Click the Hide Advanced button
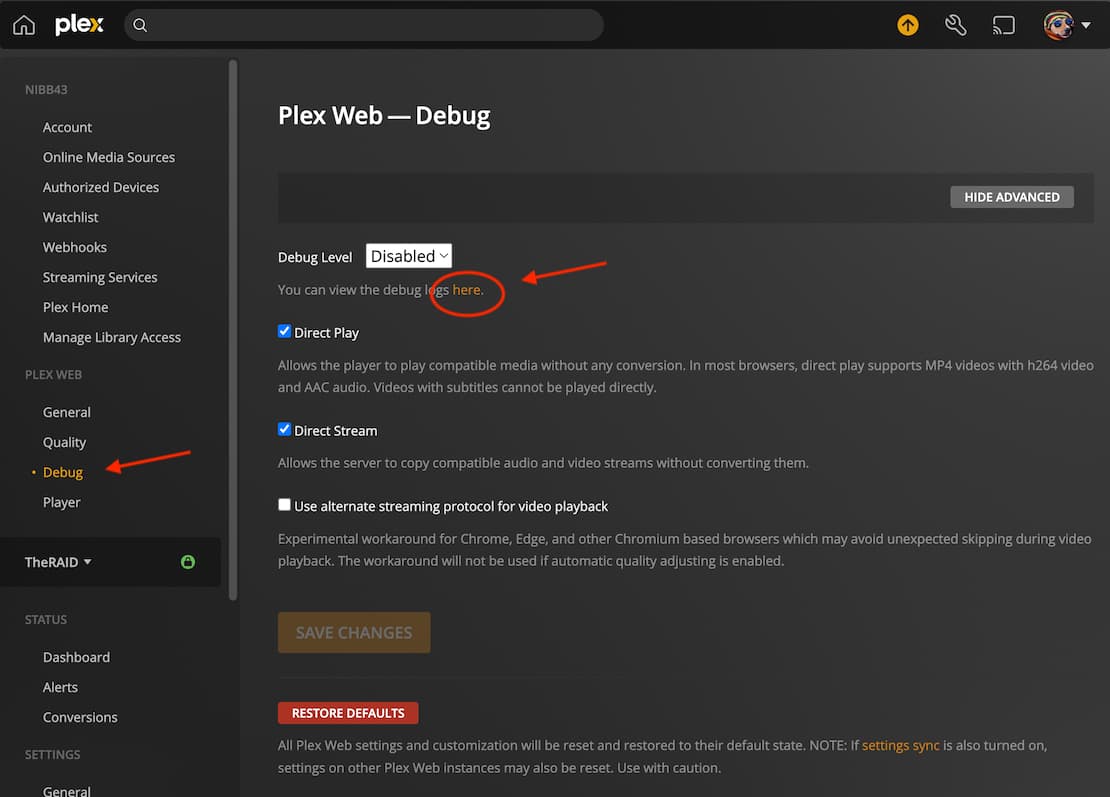This screenshot has width=1110, height=797. coord(1012,197)
